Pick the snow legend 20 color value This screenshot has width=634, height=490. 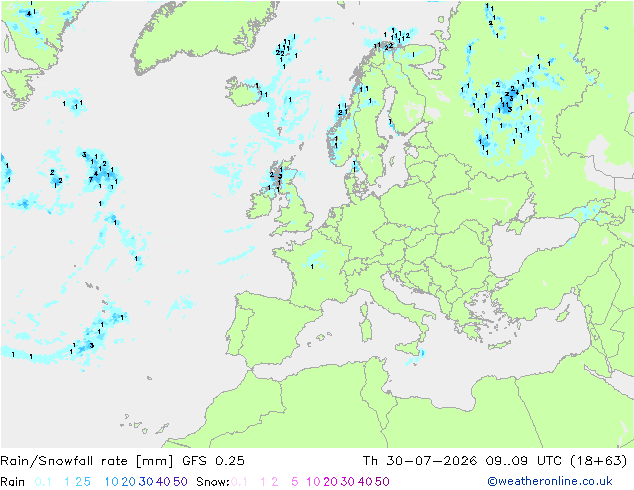(330, 482)
